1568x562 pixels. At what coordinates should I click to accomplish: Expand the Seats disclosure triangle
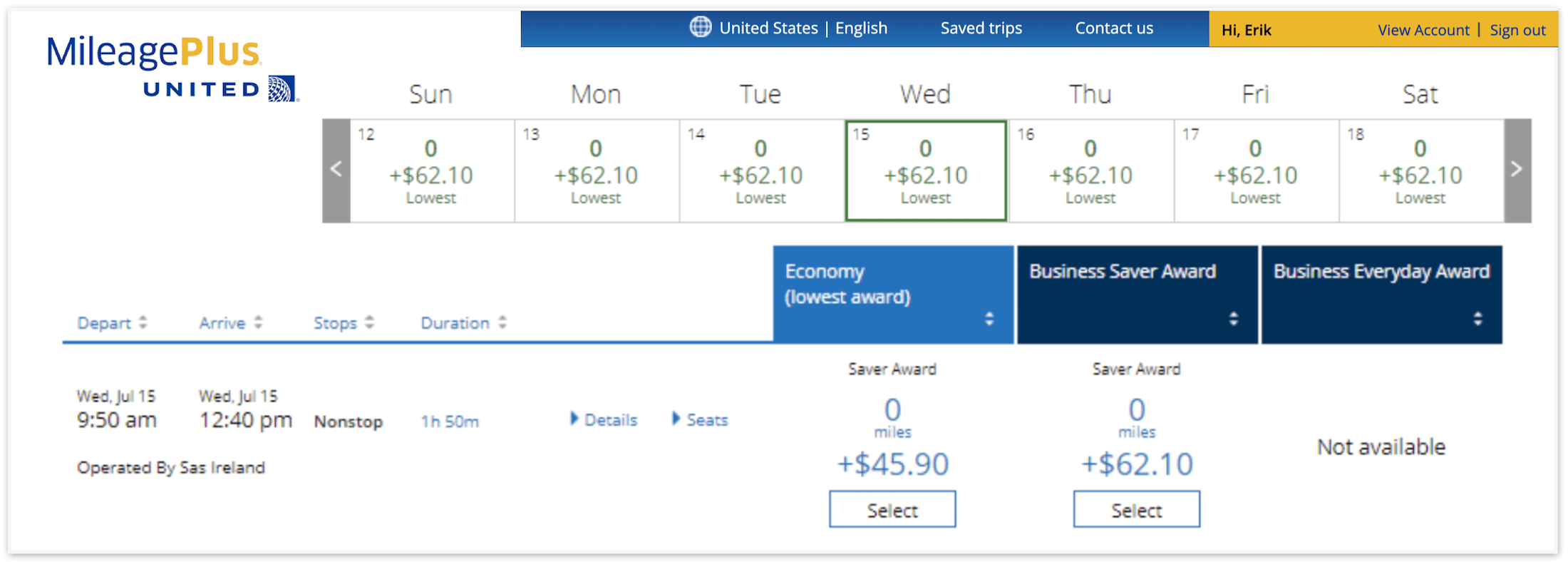pyautogui.click(x=676, y=419)
